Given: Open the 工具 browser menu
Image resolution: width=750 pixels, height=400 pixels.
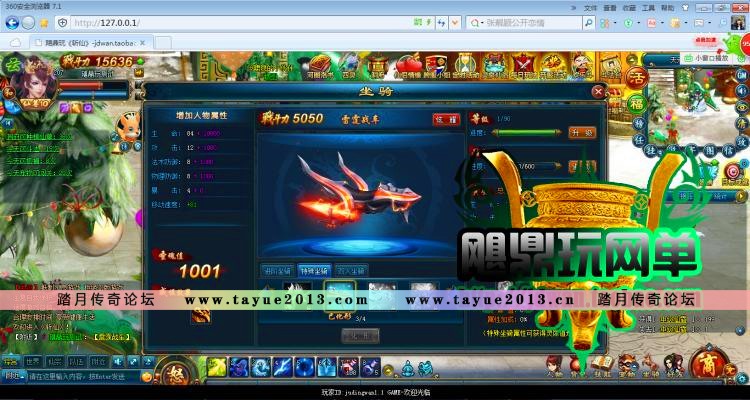Looking at the screenshot, I should pos(648,8).
